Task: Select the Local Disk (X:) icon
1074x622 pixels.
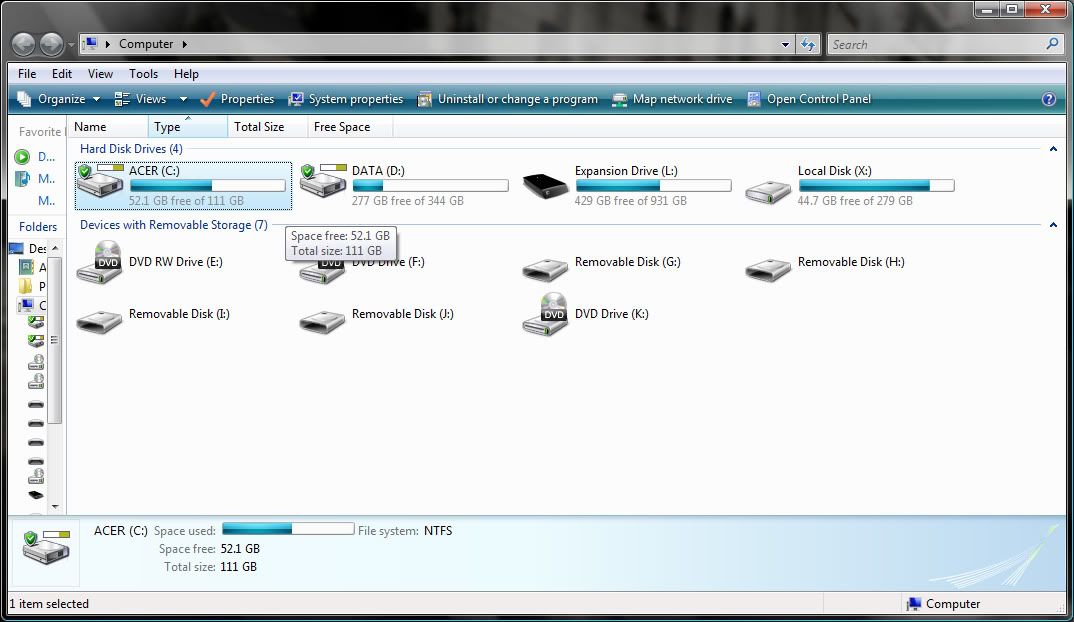Action: [768, 192]
